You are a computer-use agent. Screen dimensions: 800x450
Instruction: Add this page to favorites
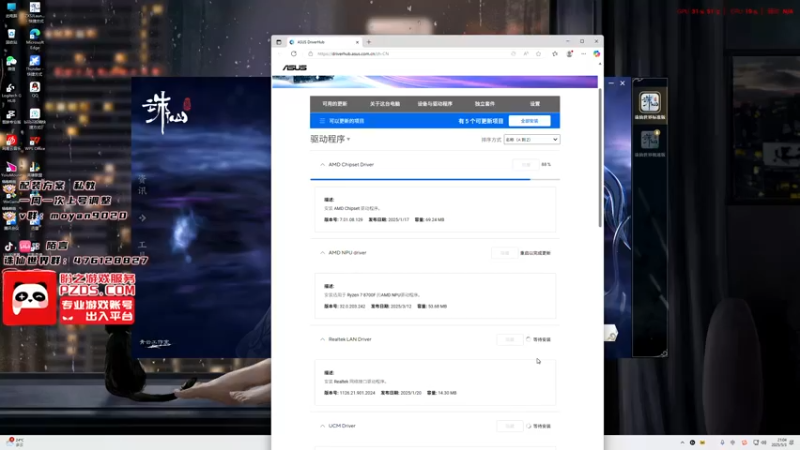click(x=538, y=54)
